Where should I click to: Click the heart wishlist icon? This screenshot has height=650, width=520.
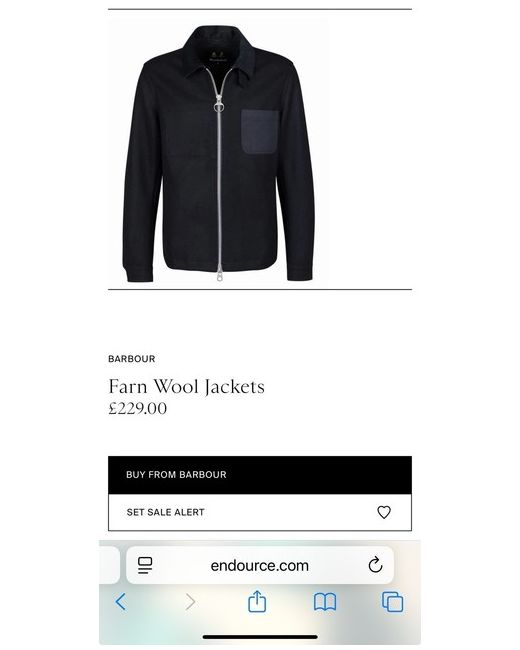click(384, 512)
